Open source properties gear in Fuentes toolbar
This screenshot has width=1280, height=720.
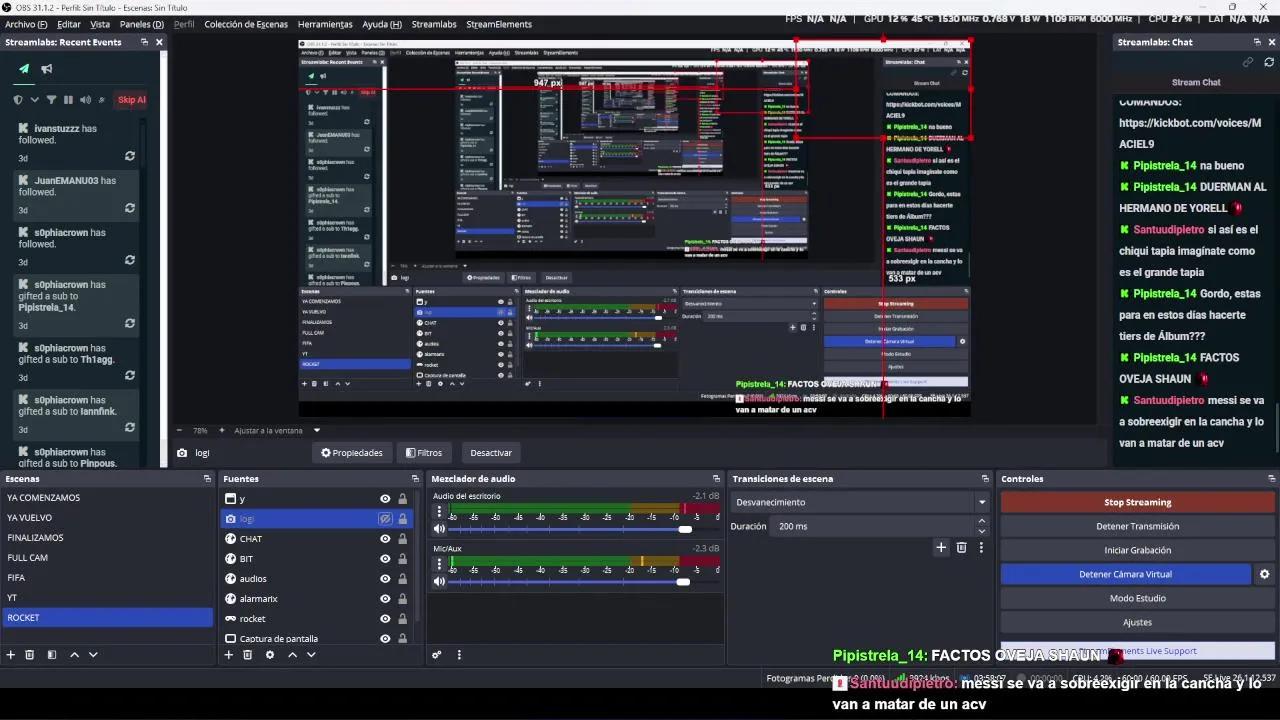click(270, 655)
